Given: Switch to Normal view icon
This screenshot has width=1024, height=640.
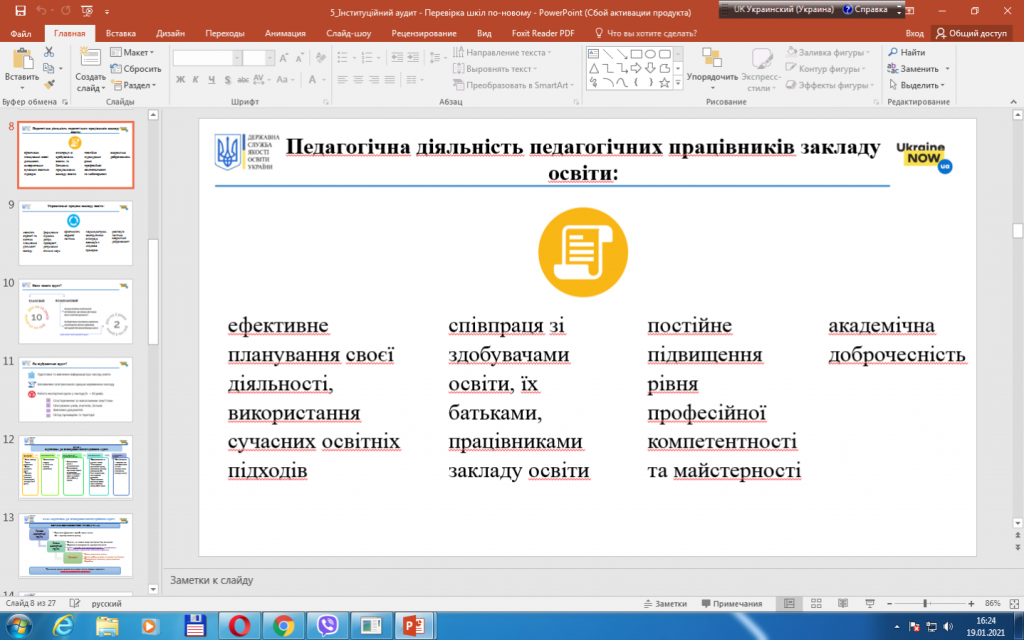Looking at the screenshot, I should click(x=789, y=604).
